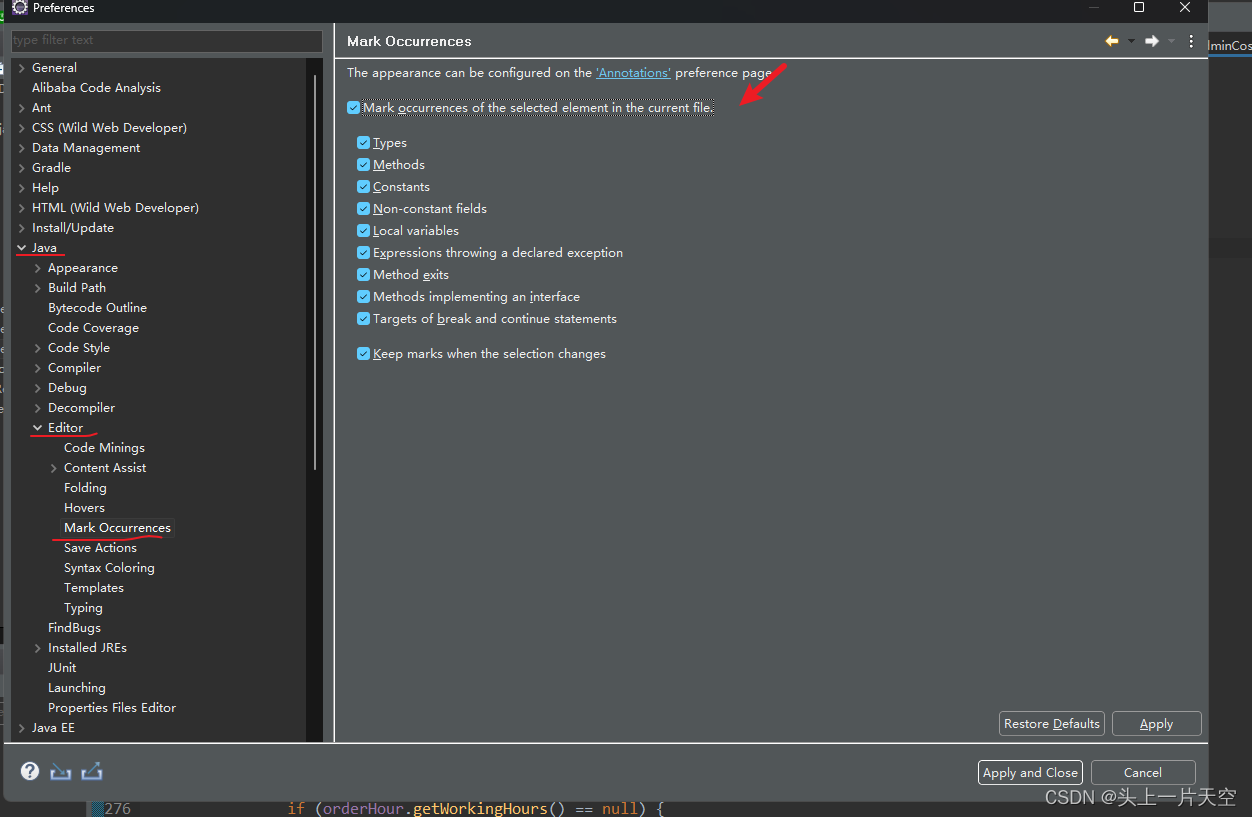Click the Cancel button

tap(1143, 773)
